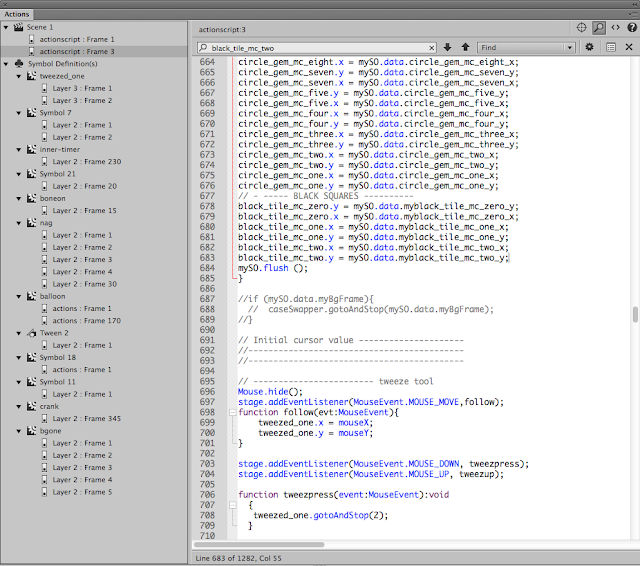
Task: Collapse the boneon node
Action: tap(19, 199)
